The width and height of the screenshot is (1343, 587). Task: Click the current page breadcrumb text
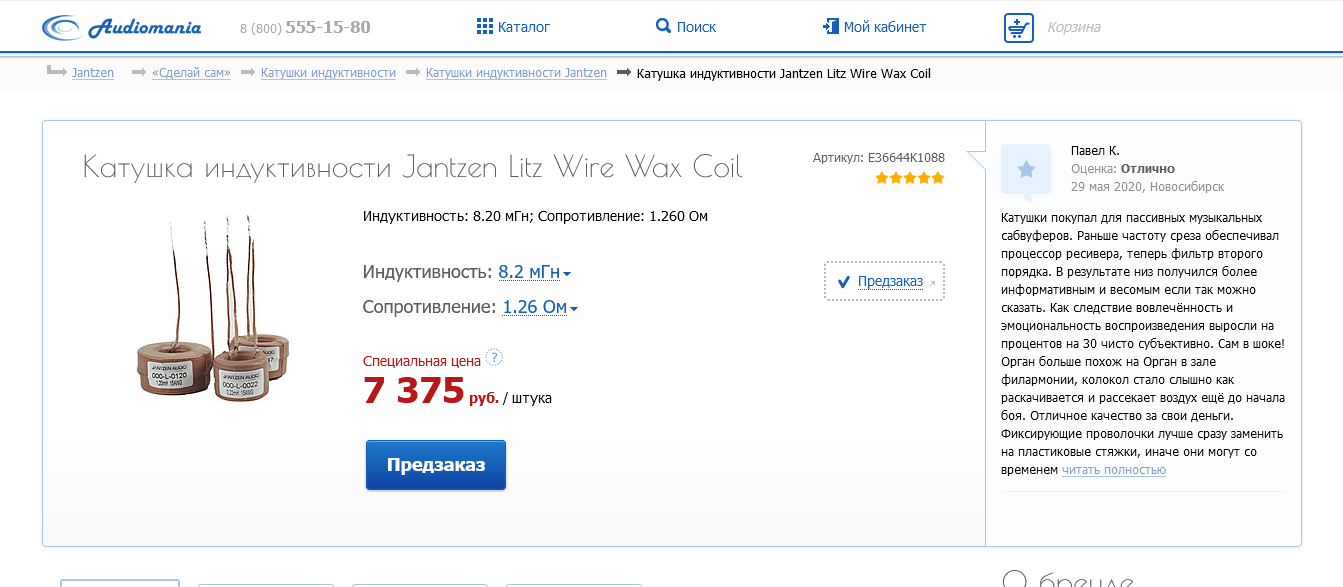click(x=784, y=73)
